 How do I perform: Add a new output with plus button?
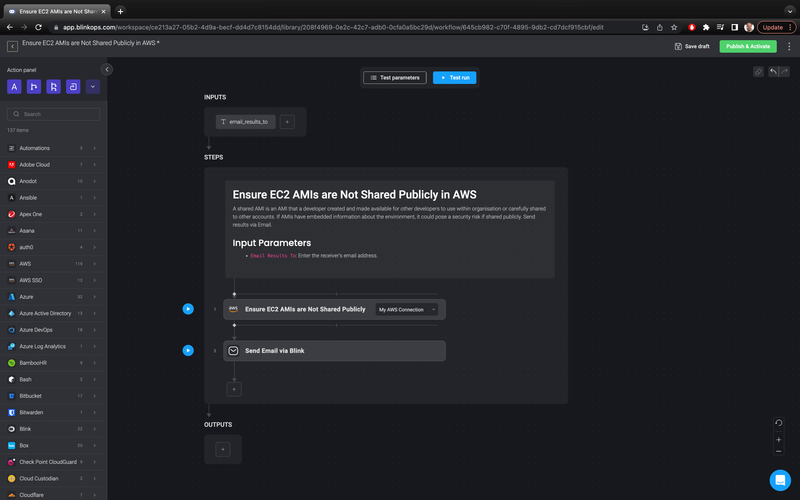222,450
